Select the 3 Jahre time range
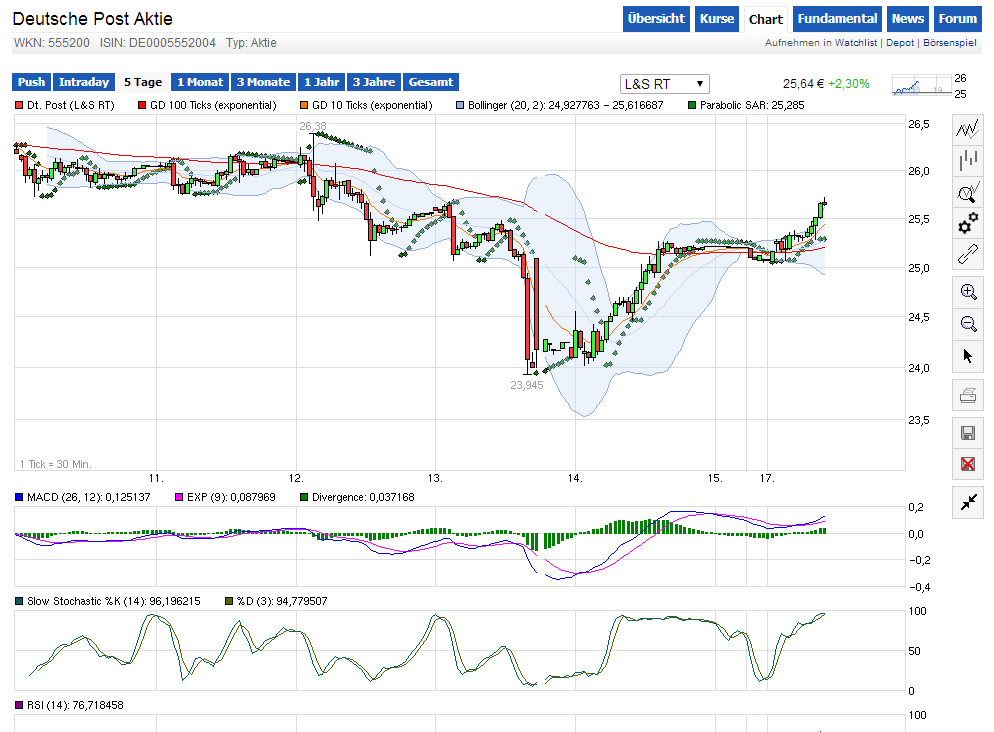Viewport: 994px width, 732px height. [373, 82]
